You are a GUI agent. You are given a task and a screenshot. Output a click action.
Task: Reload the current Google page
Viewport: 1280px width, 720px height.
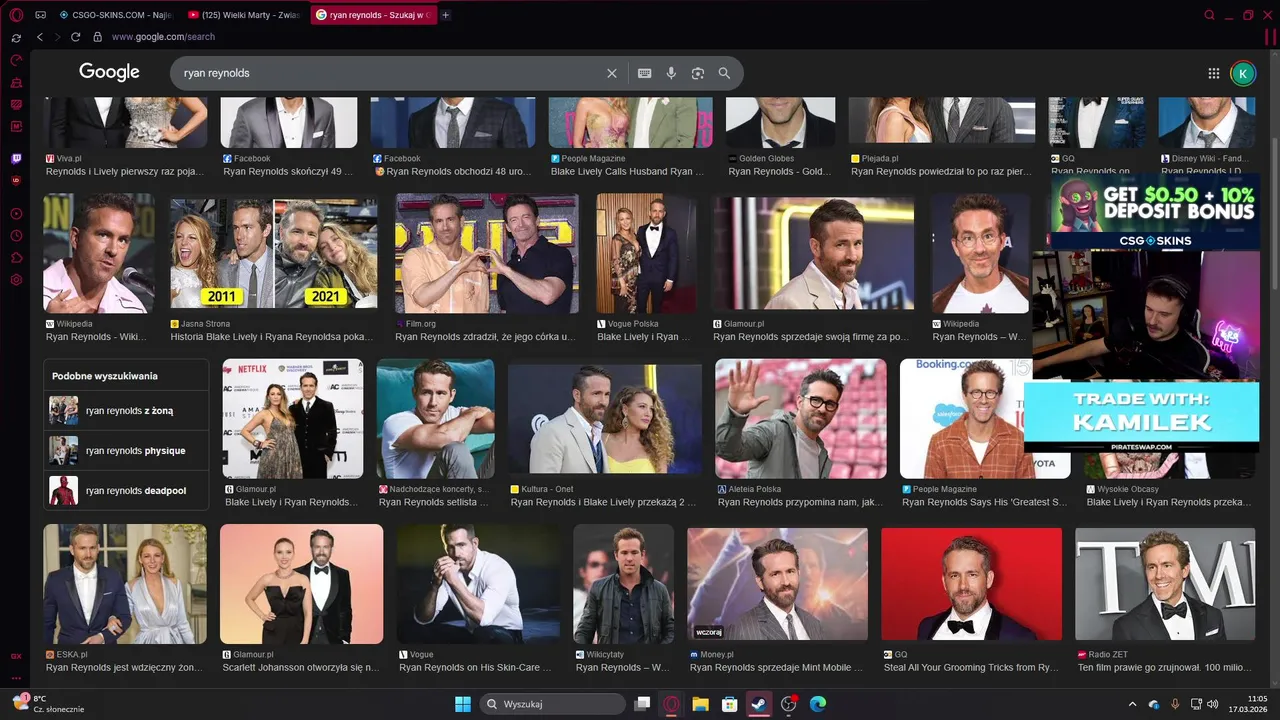(x=75, y=37)
